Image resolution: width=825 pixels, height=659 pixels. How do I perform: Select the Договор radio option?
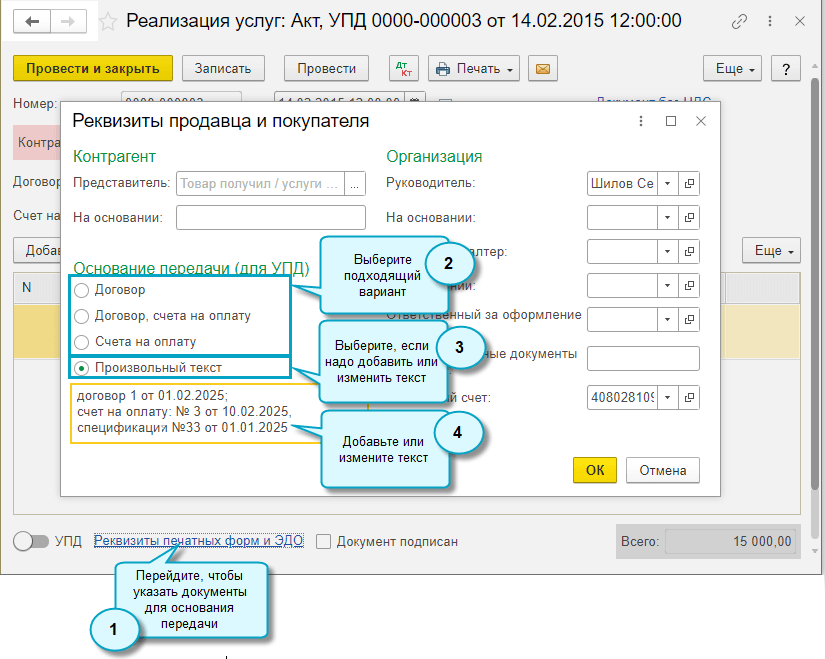coord(82,290)
